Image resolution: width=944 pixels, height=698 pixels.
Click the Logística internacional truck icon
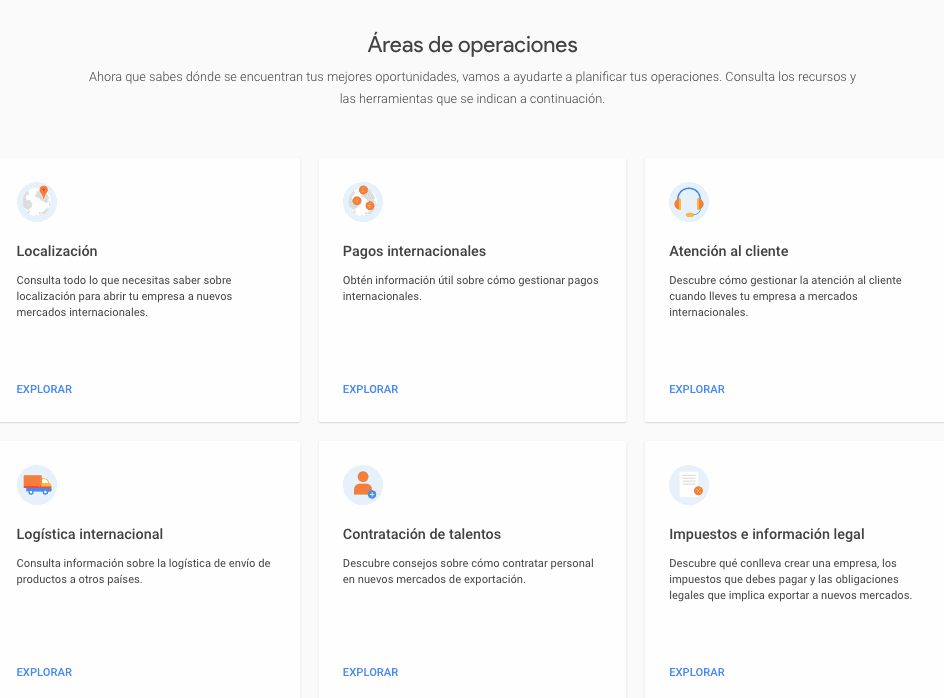[37, 484]
